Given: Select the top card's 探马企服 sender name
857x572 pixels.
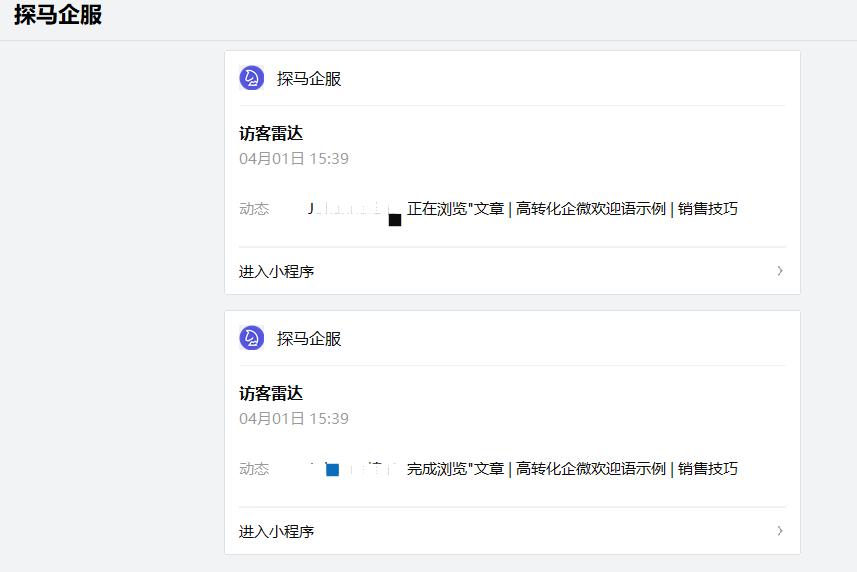Looking at the screenshot, I should click(309, 79).
